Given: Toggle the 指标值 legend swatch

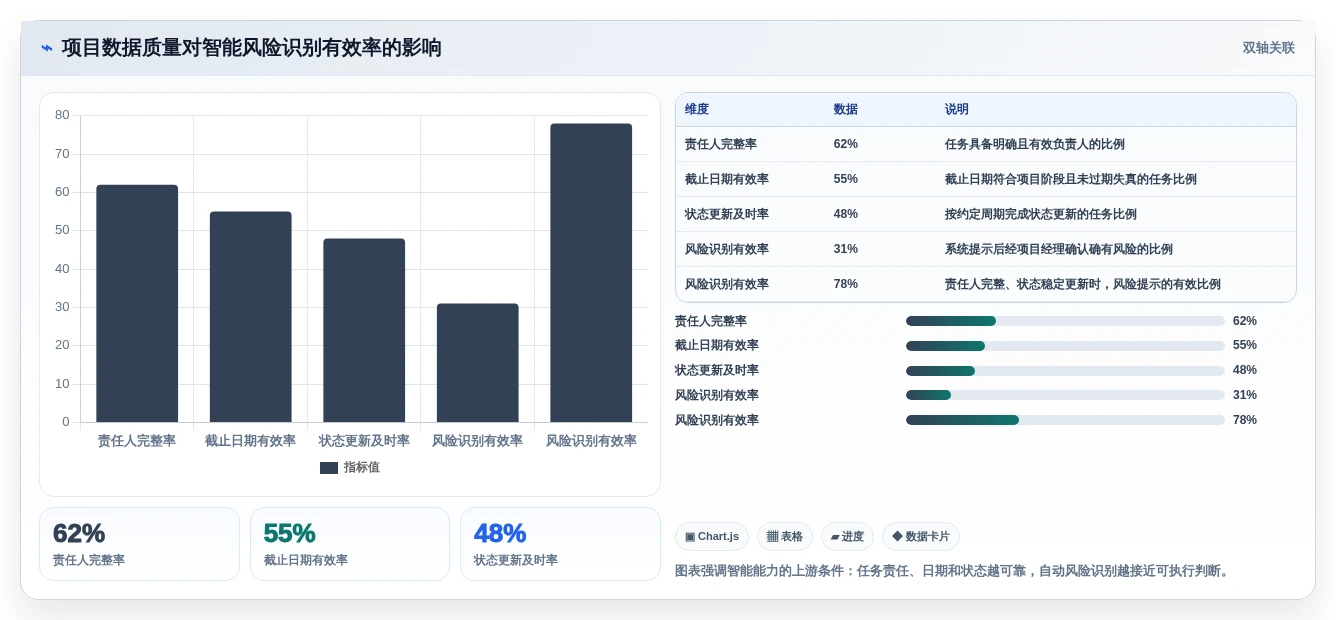Looking at the screenshot, I should point(329,467).
